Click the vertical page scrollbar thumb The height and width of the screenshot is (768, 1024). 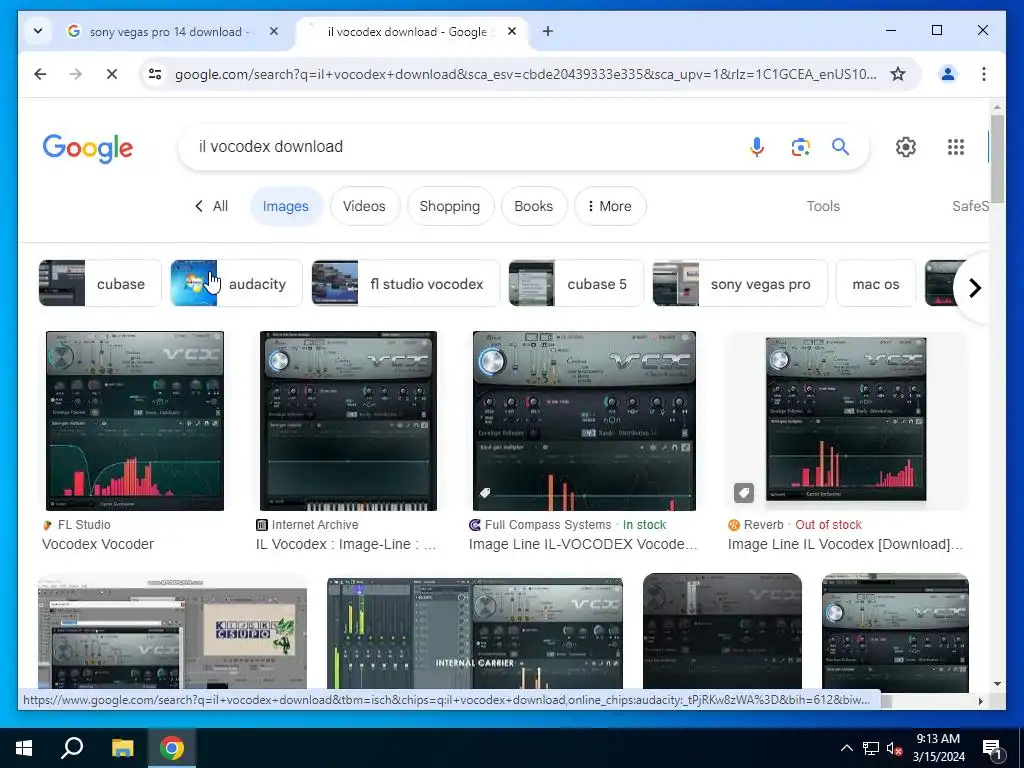coord(997,159)
